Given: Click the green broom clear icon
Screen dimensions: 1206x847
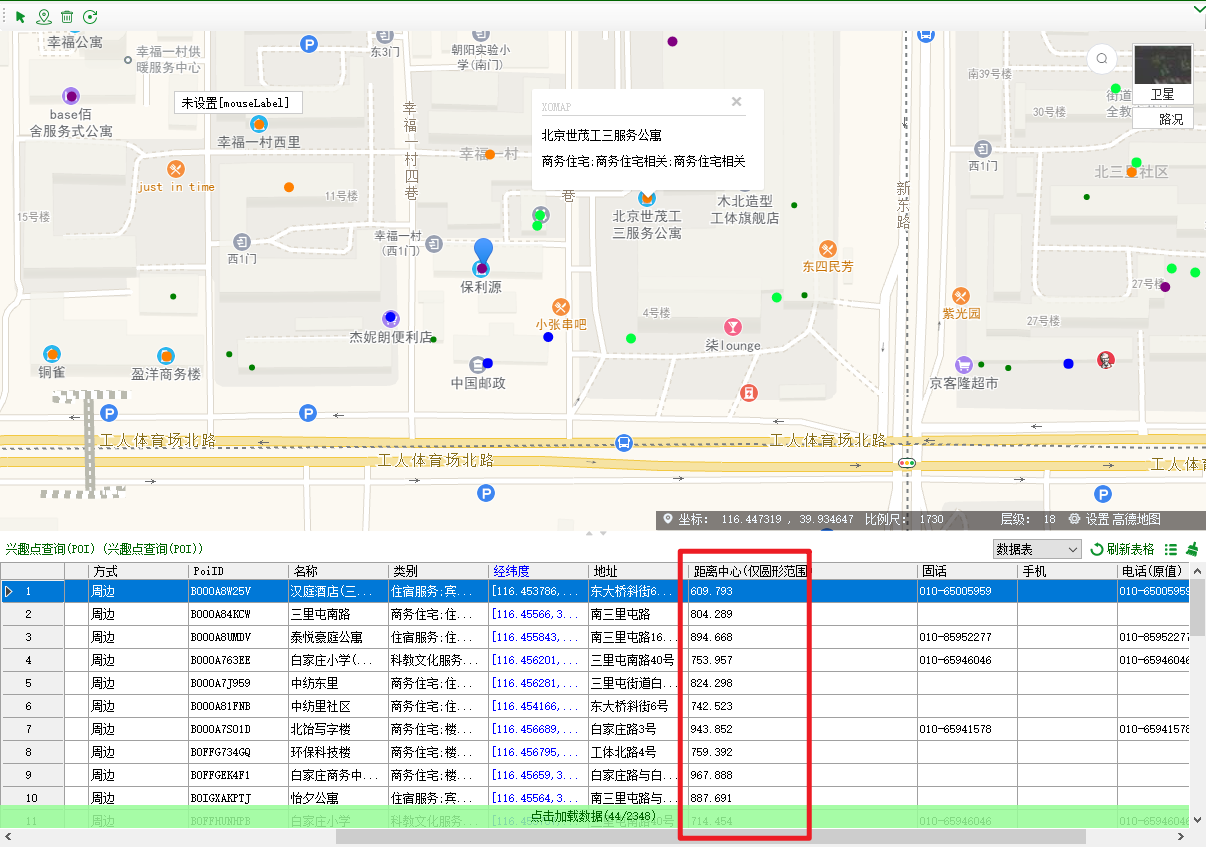Looking at the screenshot, I should pyautogui.click(x=1192, y=549).
